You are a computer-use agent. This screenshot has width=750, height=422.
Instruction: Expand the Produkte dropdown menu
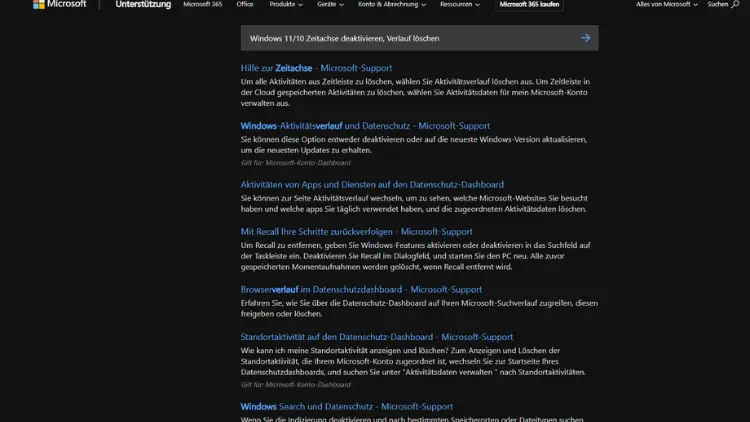[286, 4]
